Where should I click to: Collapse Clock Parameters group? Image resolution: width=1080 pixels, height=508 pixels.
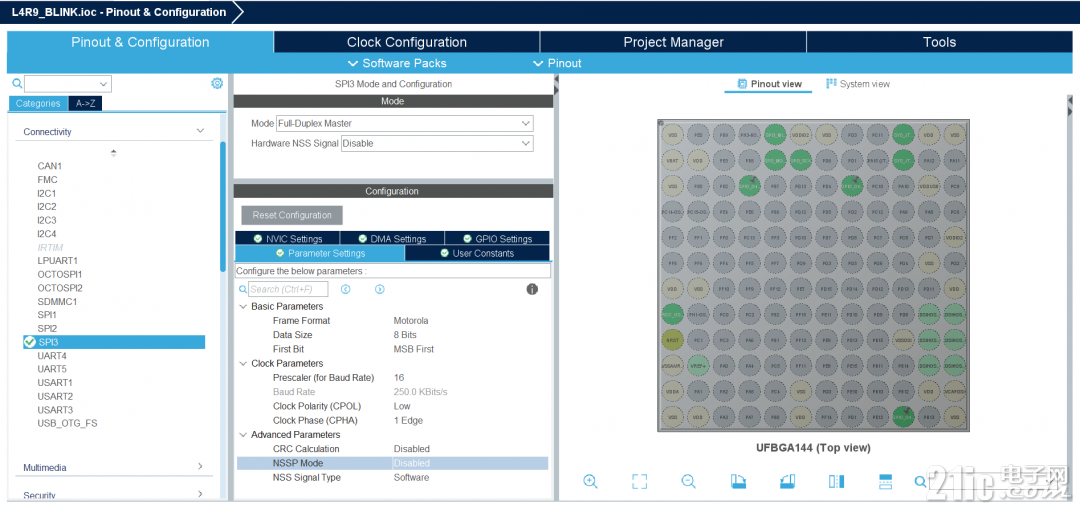[x=243, y=363]
